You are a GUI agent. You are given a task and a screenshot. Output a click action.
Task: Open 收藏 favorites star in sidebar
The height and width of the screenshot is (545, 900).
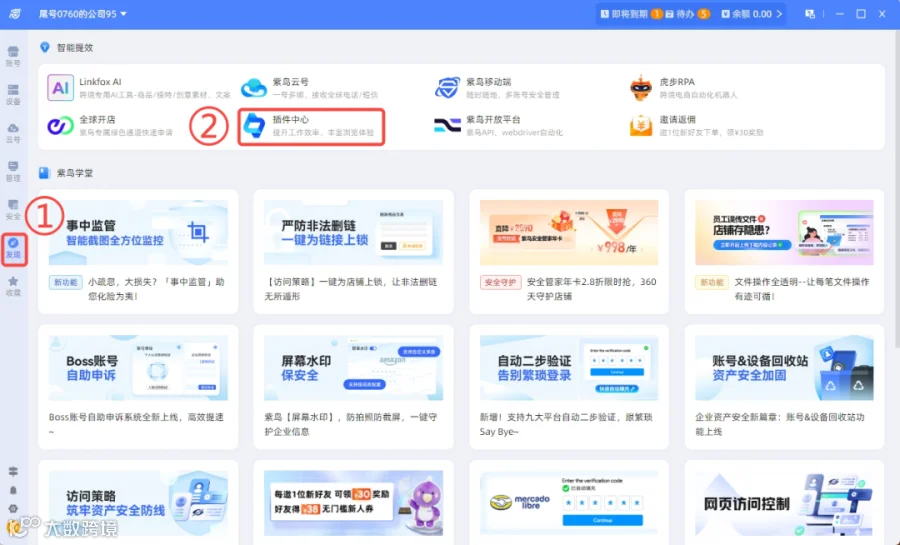[x=13, y=286]
